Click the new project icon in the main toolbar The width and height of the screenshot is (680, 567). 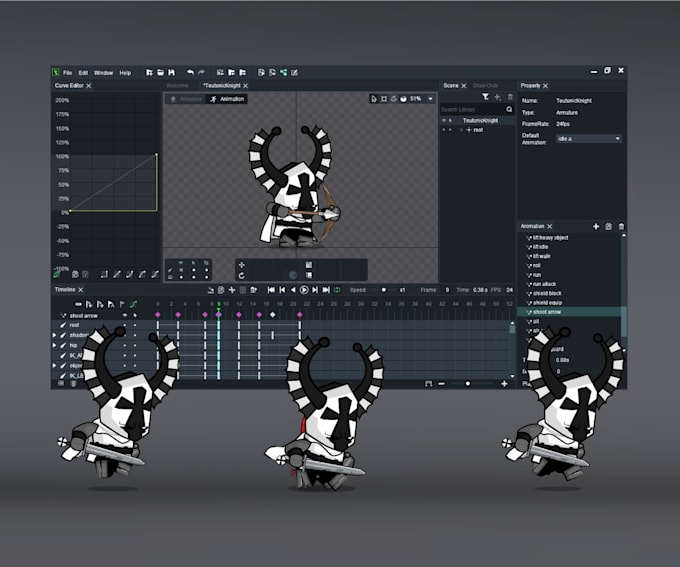149,72
